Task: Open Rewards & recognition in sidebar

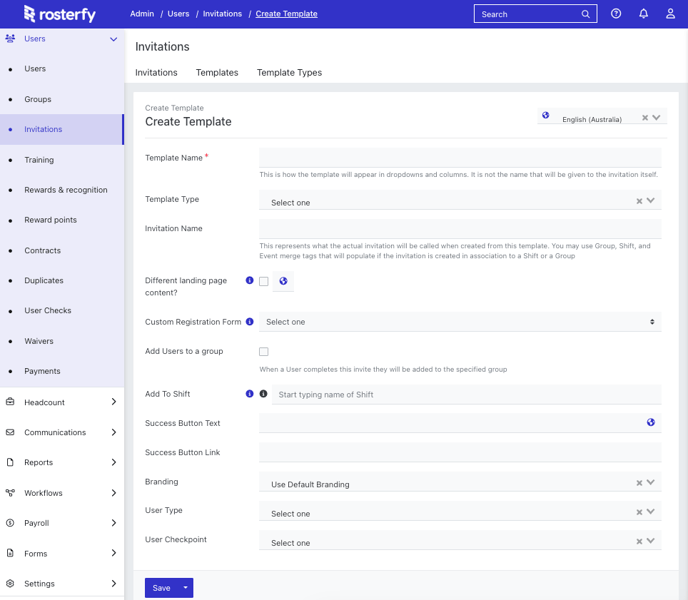Action: [66, 190]
